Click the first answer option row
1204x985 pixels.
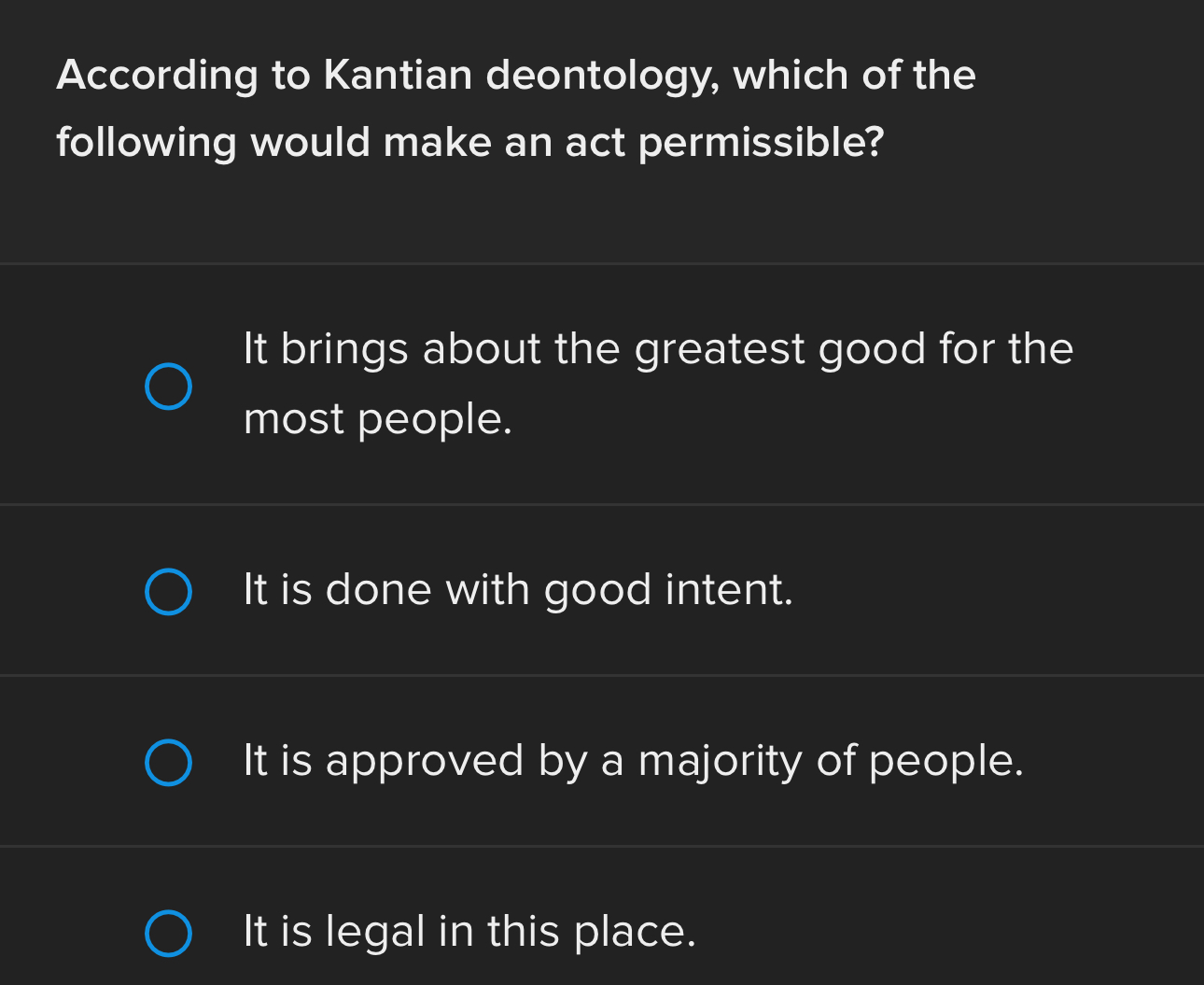(x=602, y=383)
